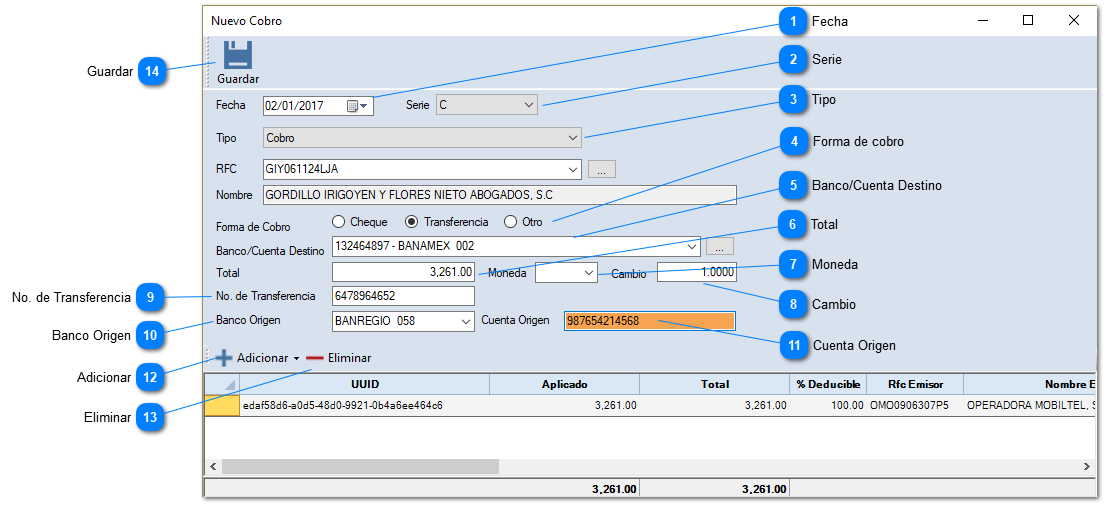Click the orange Cuenta Origen field
This screenshot has height=506, width=1106.
click(x=649, y=321)
